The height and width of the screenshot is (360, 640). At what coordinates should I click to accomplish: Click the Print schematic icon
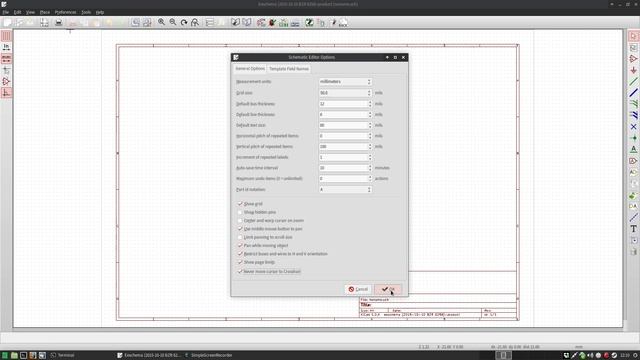point(58,22)
